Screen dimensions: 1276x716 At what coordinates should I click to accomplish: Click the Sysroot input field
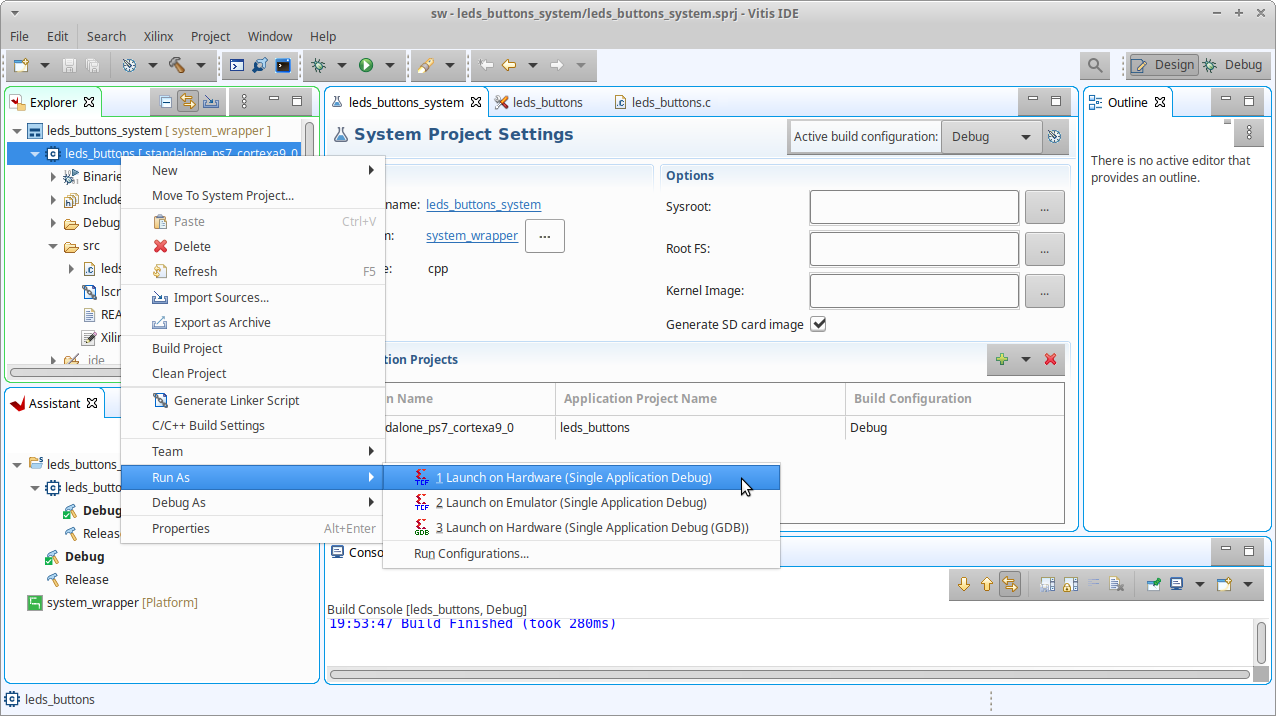(x=913, y=207)
